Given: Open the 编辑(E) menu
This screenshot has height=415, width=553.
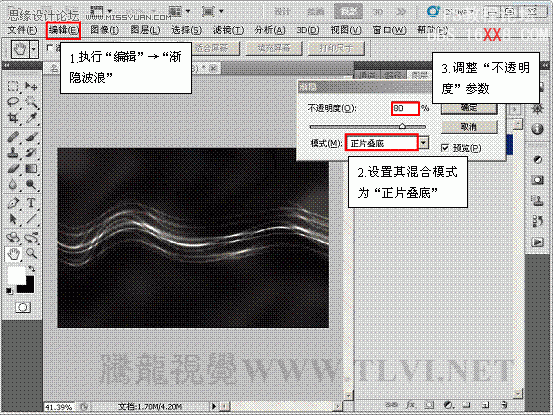Looking at the screenshot, I should 63,30.
